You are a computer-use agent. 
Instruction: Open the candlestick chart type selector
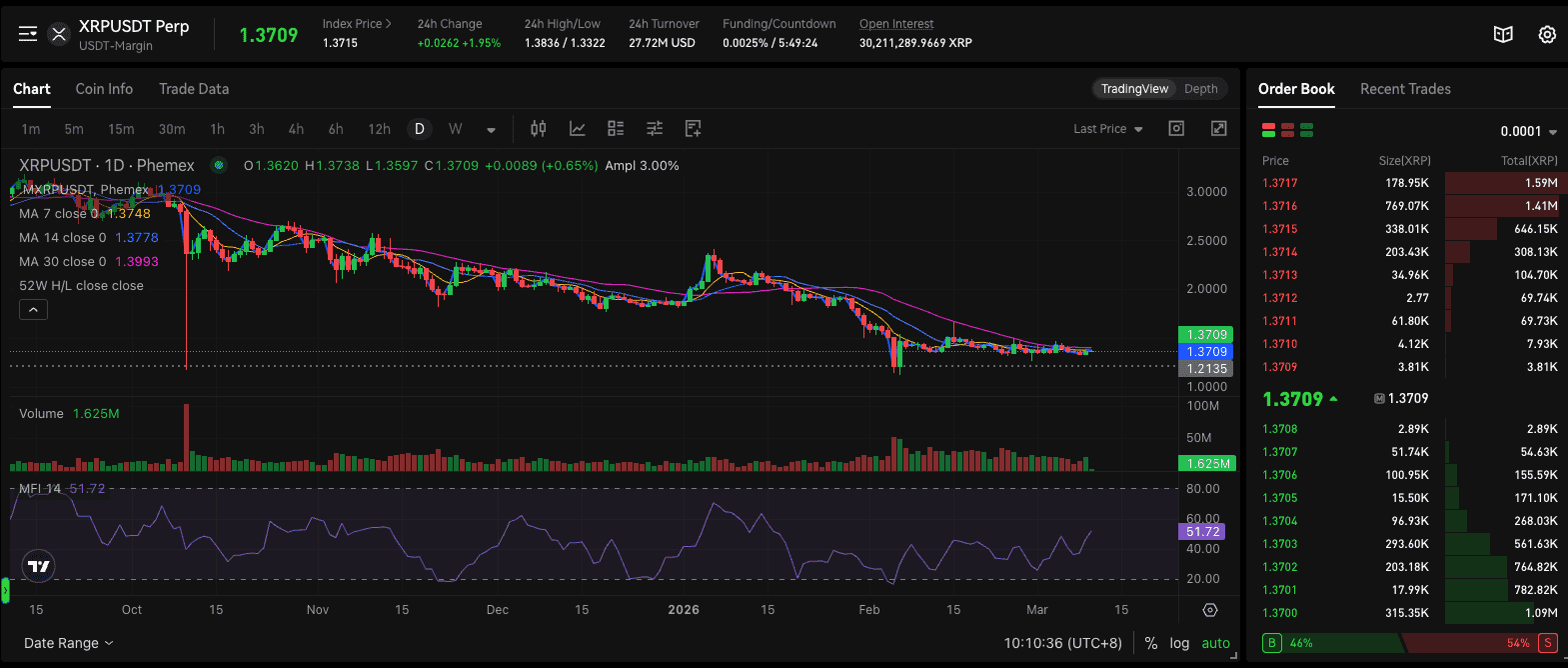(x=539, y=129)
